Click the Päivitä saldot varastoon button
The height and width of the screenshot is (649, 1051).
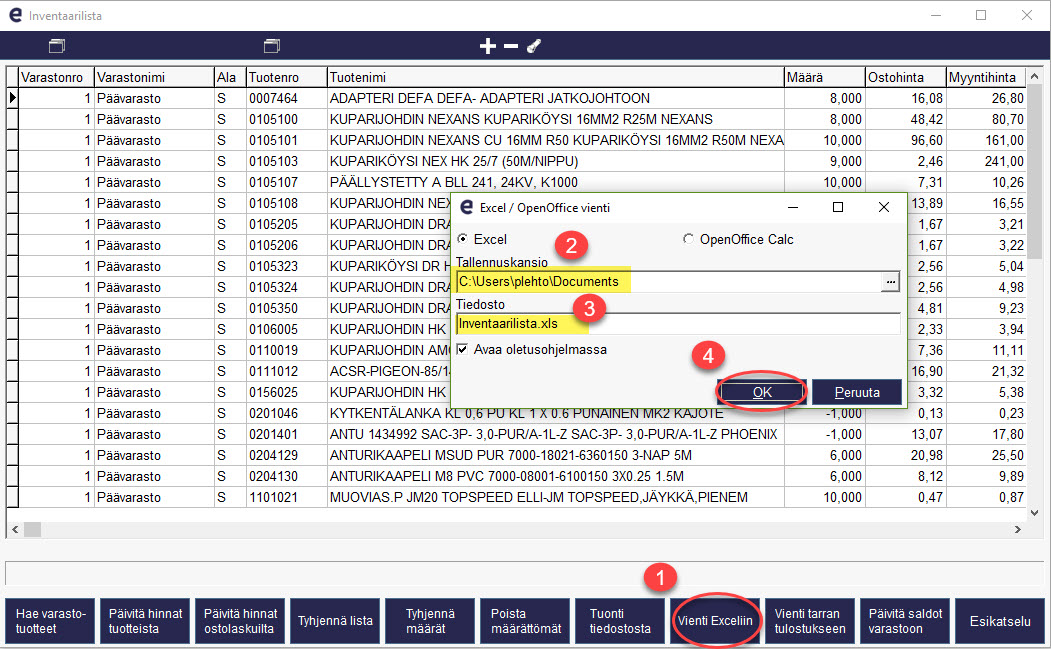click(x=905, y=621)
